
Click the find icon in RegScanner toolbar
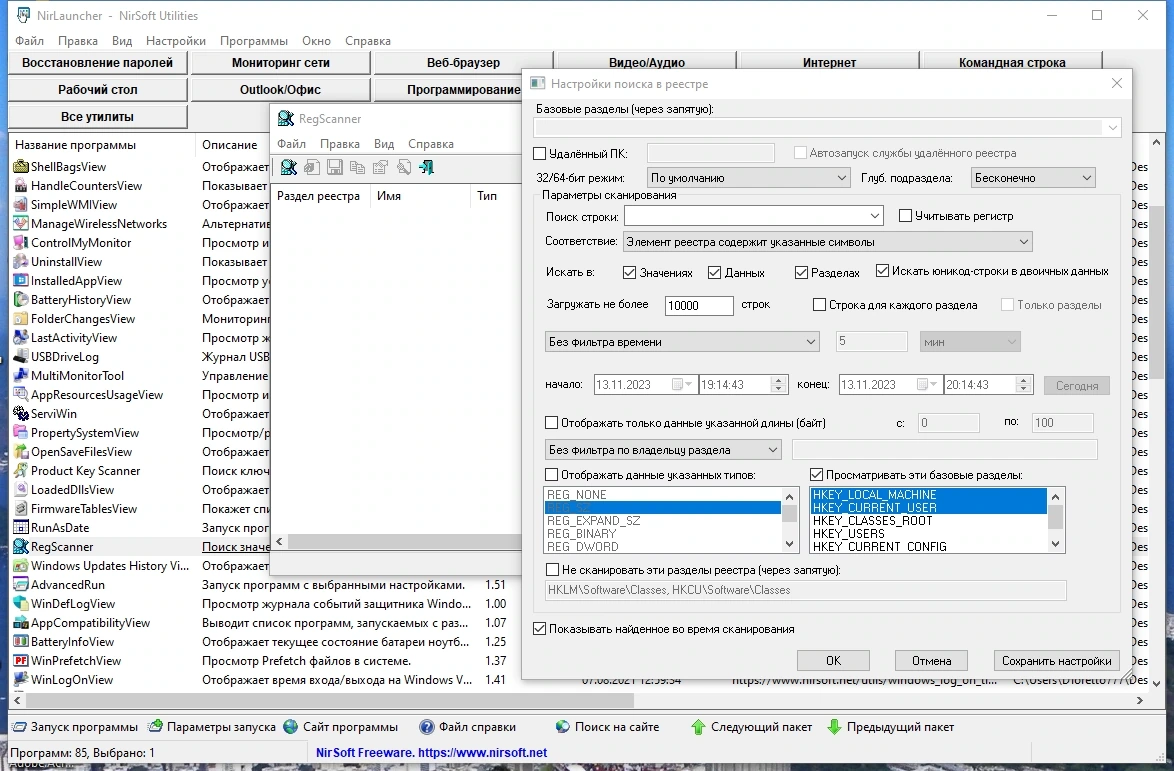click(404, 168)
